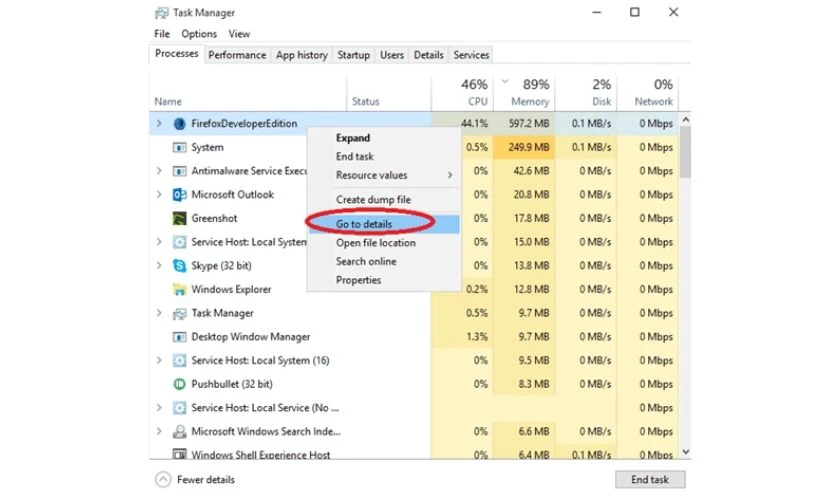Choose Open file location

384,243
